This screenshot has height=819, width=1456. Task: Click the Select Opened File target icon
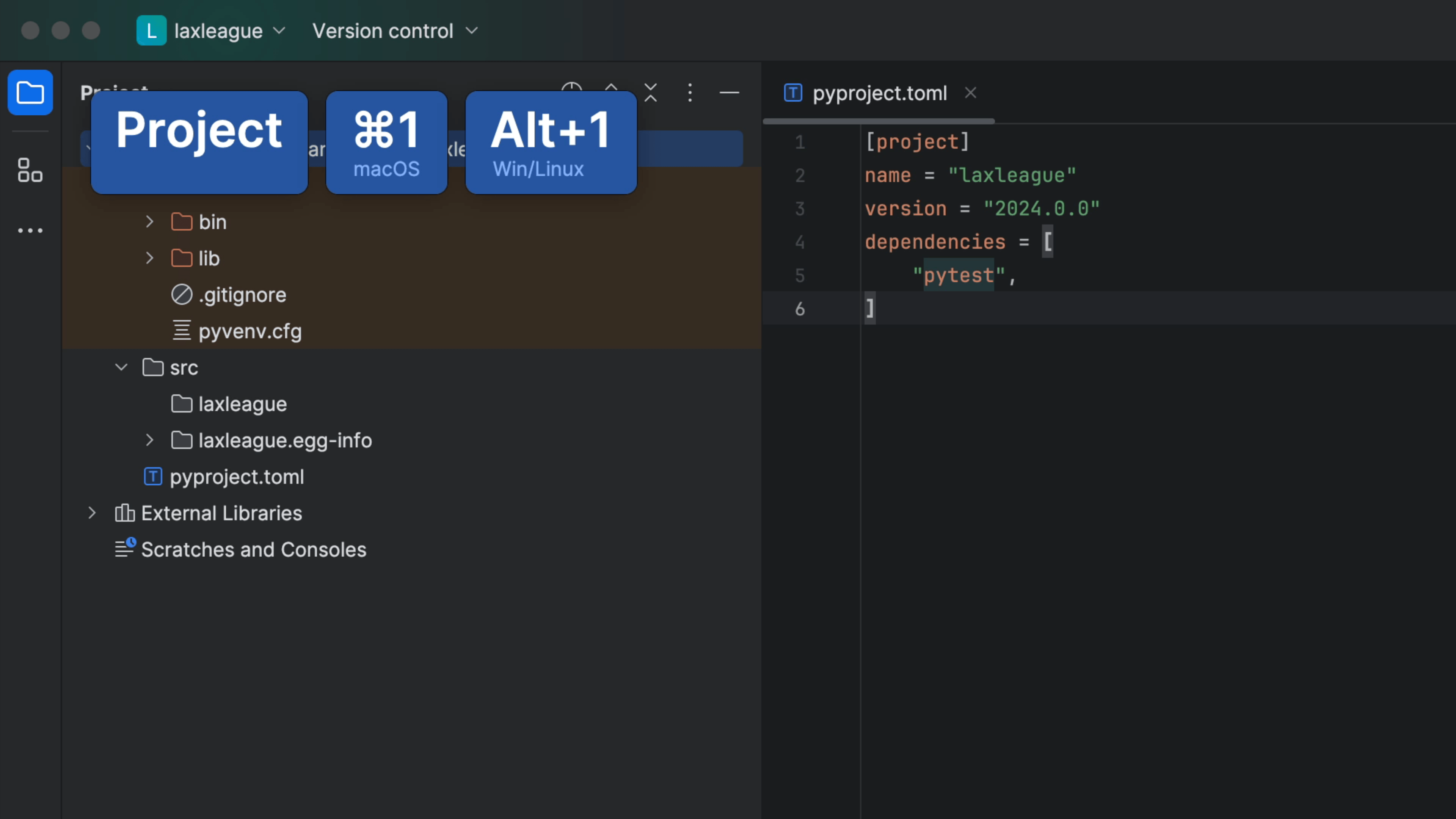pyautogui.click(x=571, y=88)
